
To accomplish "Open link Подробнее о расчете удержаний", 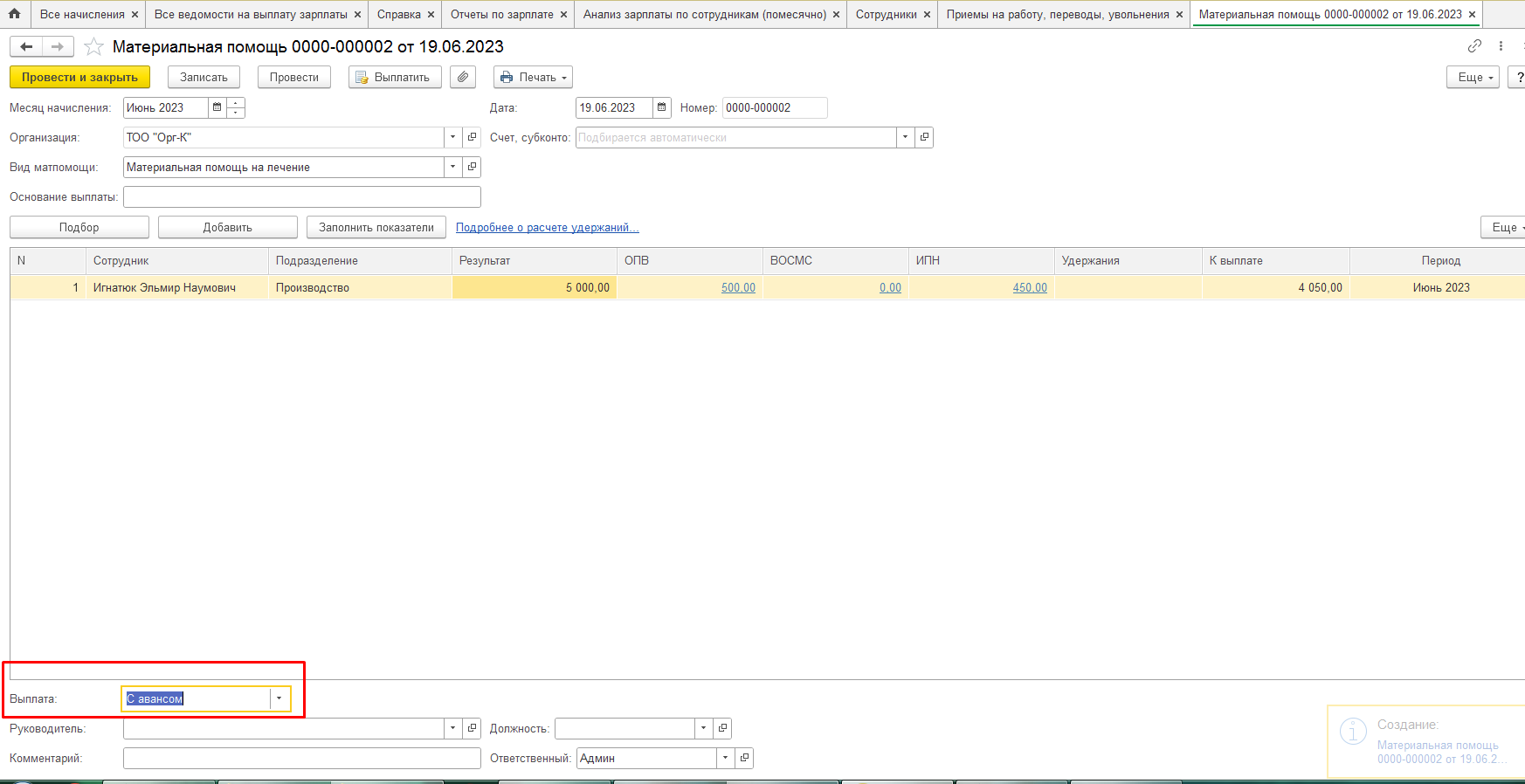I will [547, 228].
